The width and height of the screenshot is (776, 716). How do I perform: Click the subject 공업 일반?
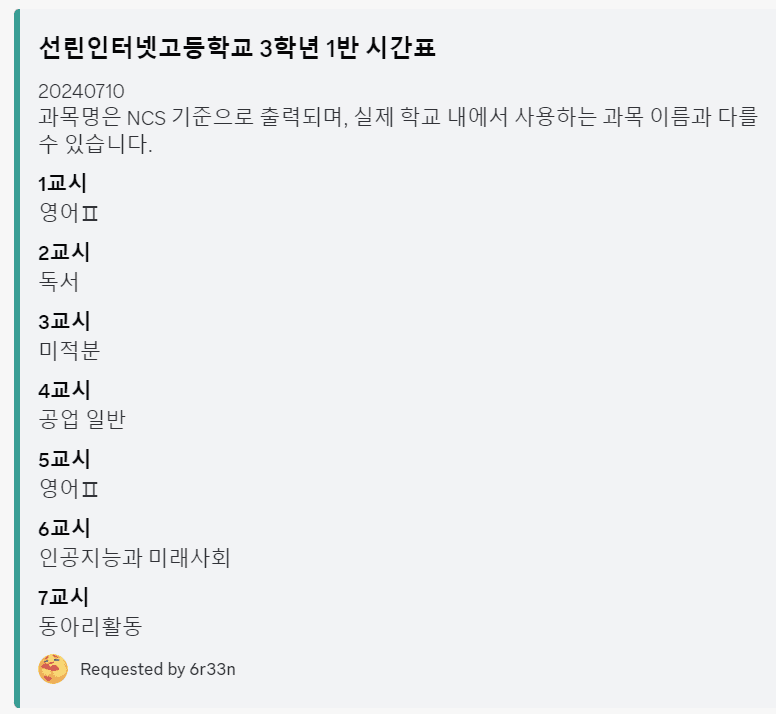(x=82, y=420)
